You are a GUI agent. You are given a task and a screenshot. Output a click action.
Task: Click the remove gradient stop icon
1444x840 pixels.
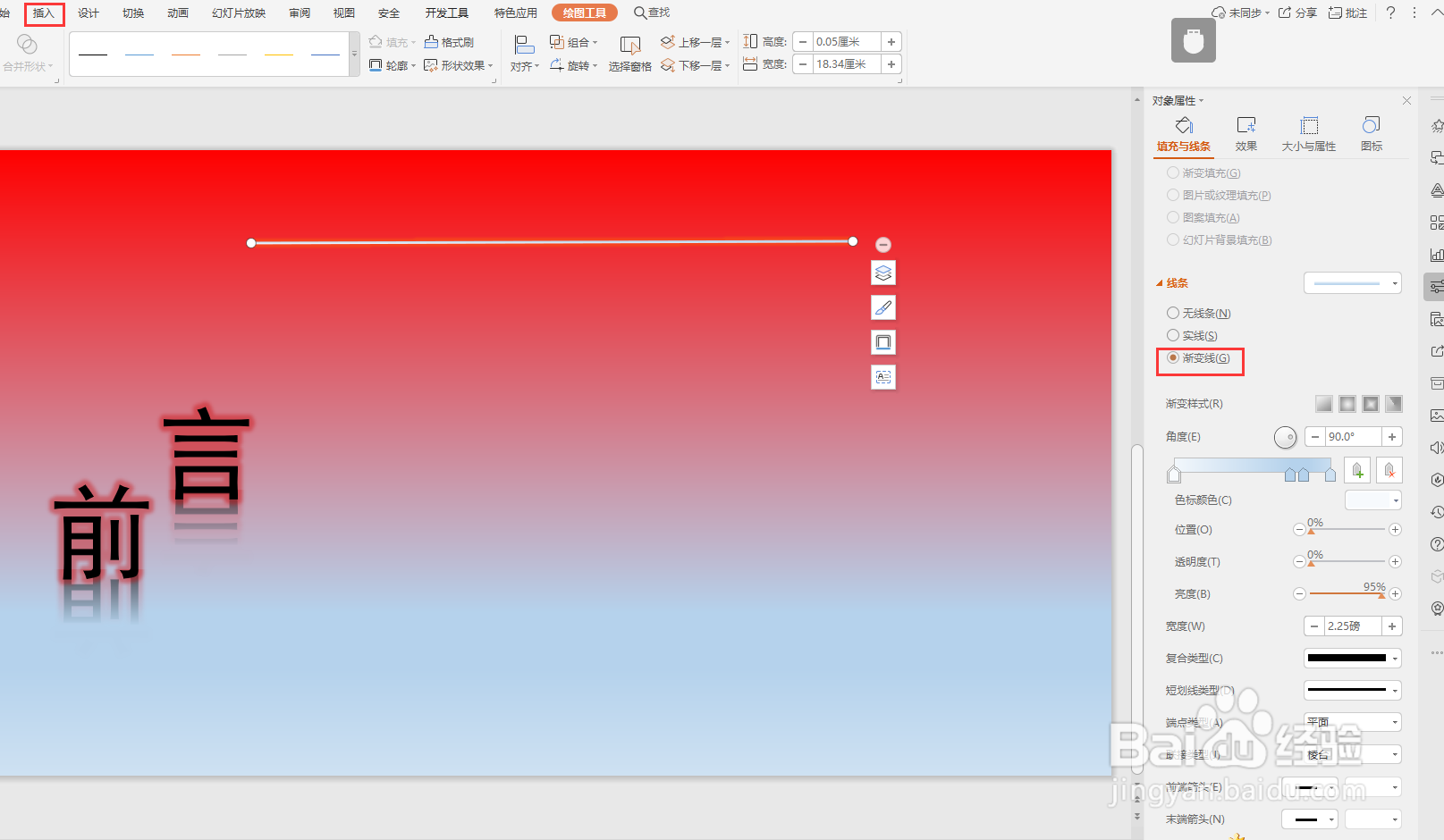point(1389,470)
